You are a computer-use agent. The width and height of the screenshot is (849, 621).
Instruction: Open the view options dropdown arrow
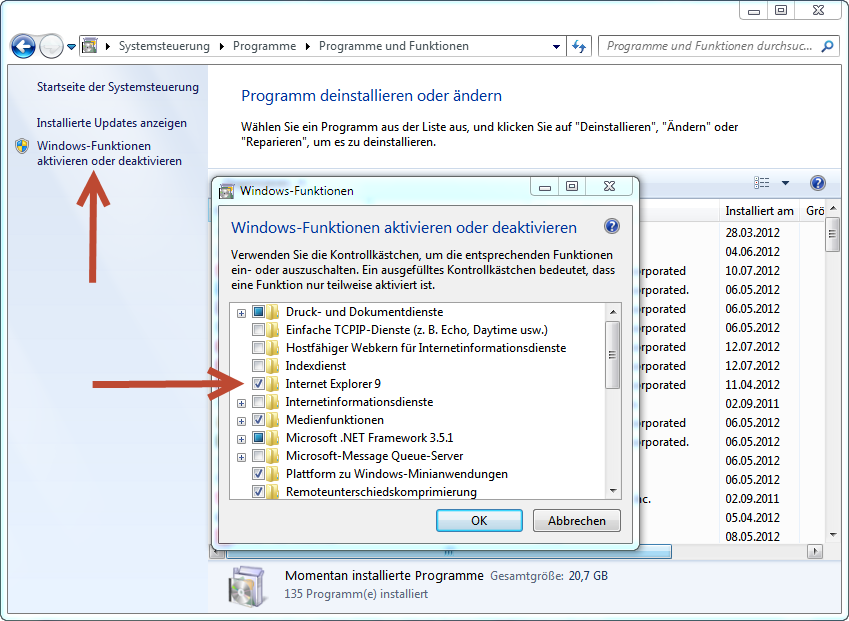click(x=785, y=183)
